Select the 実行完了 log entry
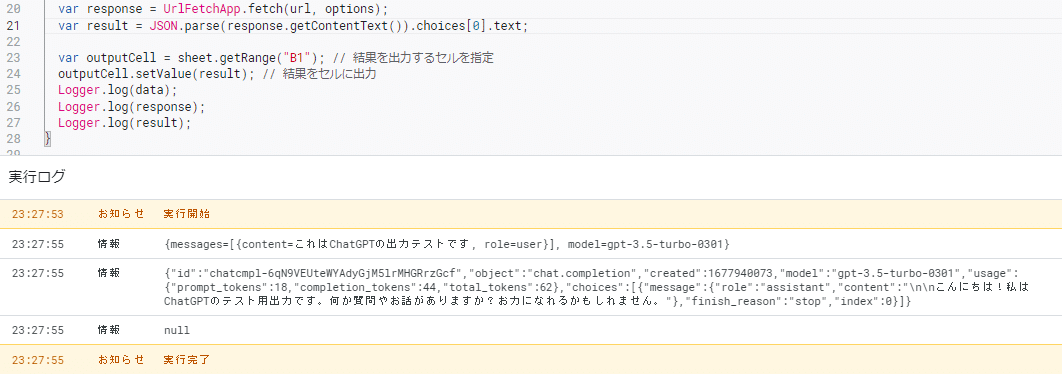 pyautogui.click(x=531, y=360)
